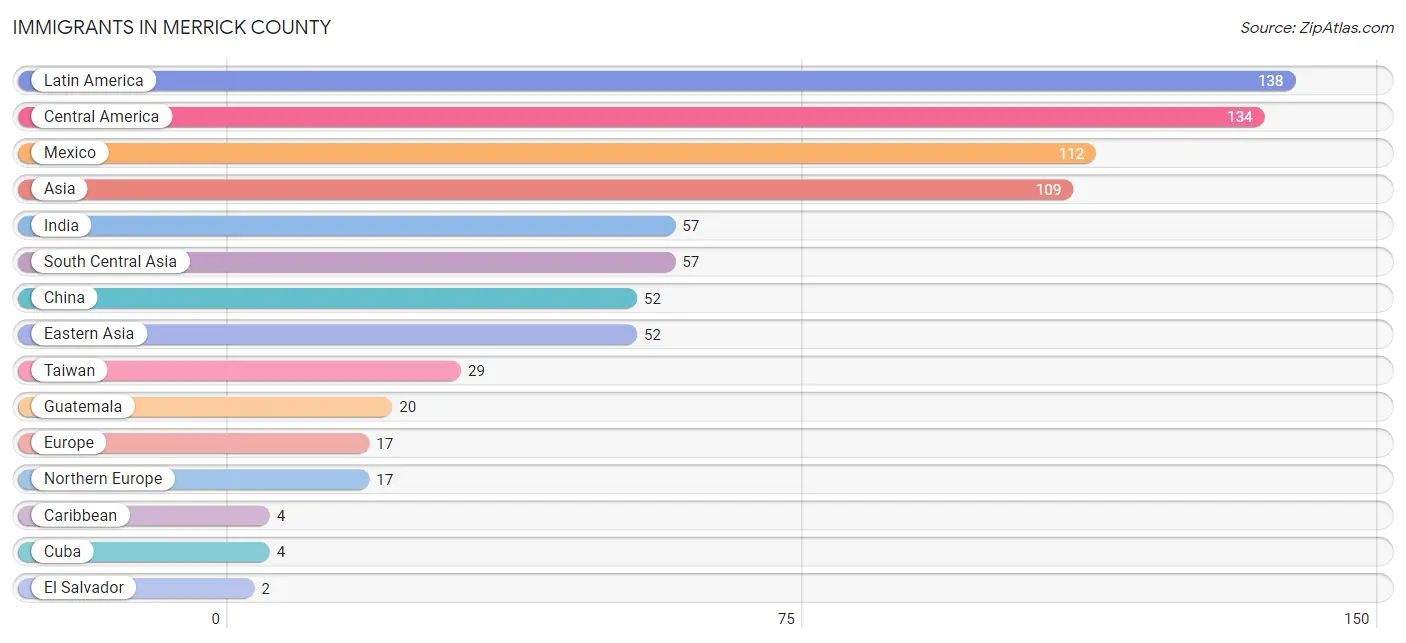Viewport: 1406px width, 643px height.
Task: Select the El Salvador bar
Action: (x=136, y=588)
